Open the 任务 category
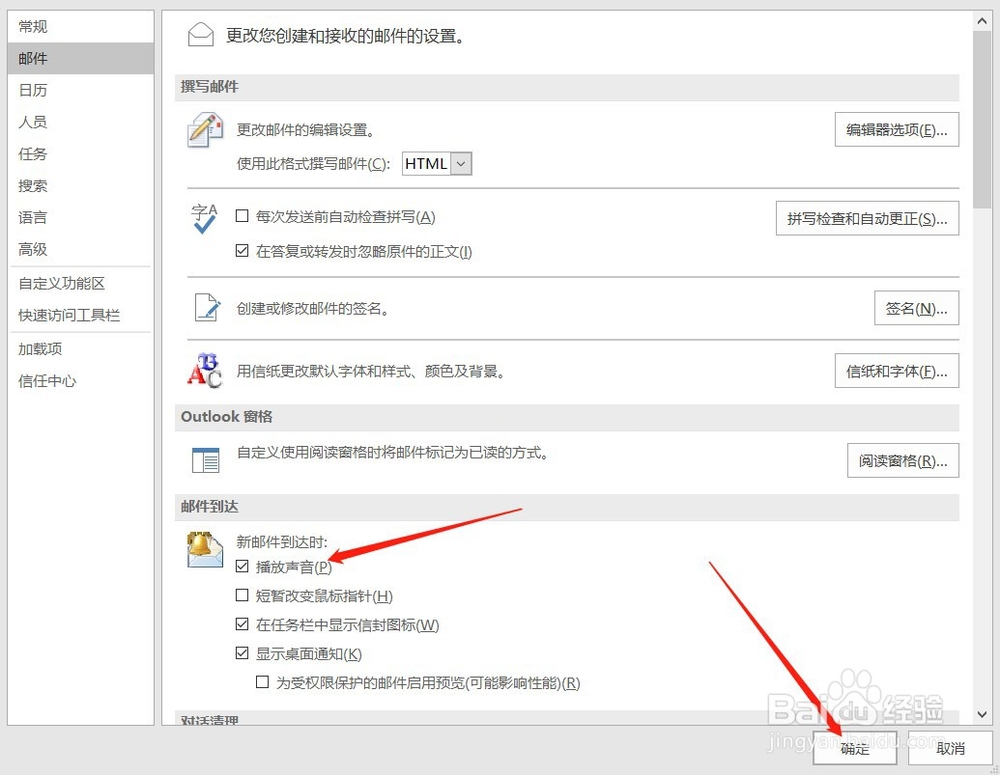Image resolution: width=1000 pixels, height=775 pixels. click(81, 154)
